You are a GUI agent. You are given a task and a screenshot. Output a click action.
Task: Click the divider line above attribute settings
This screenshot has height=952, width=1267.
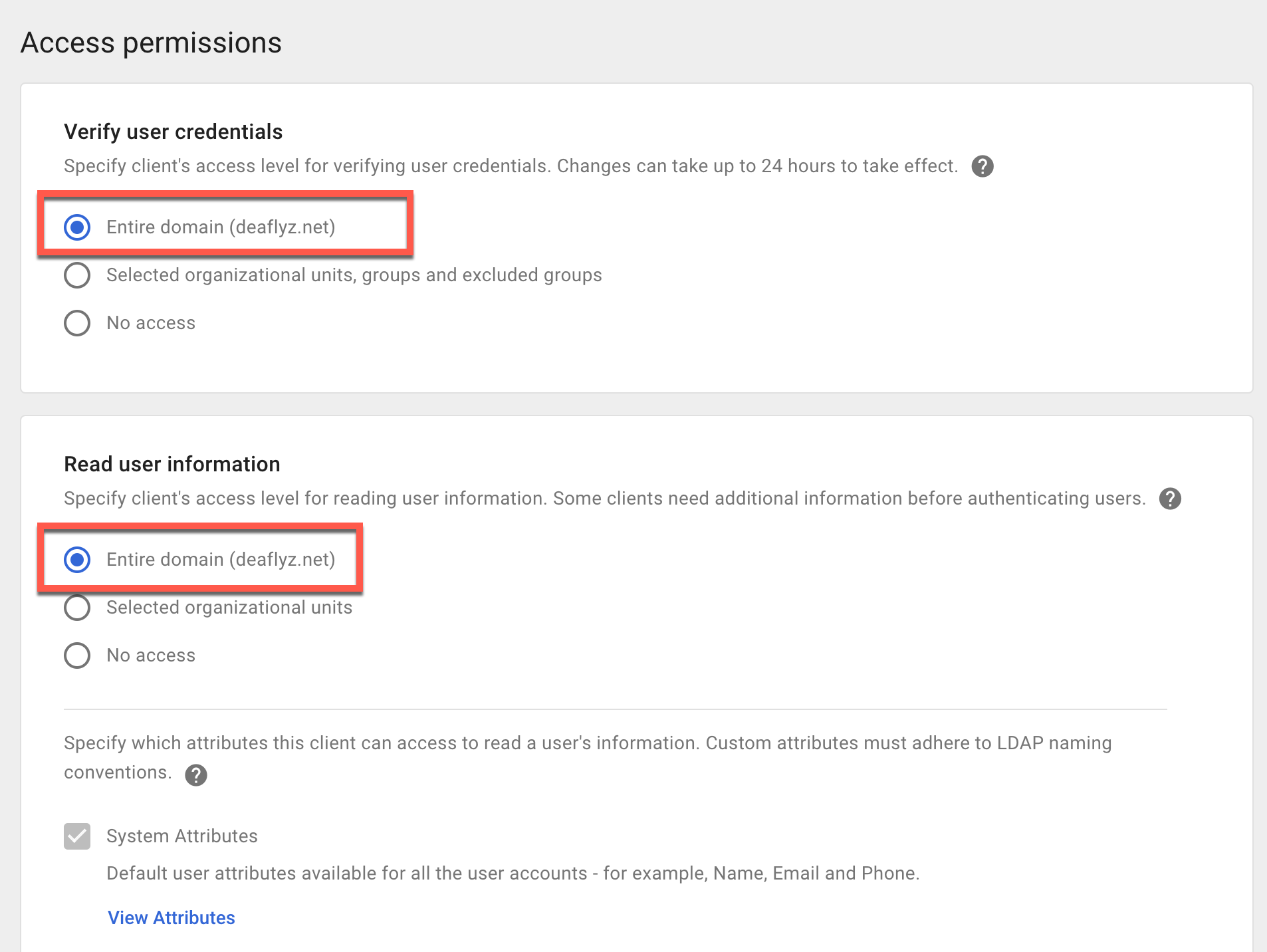click(x=615, y=709)
